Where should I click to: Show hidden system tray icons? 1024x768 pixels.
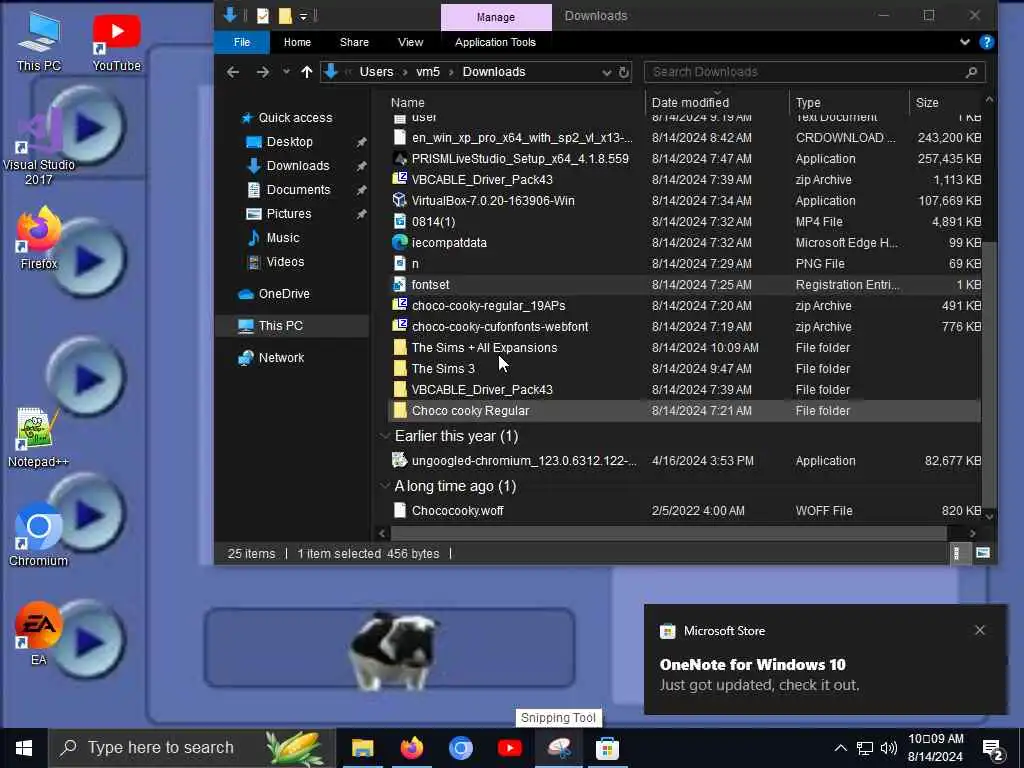[840, 748]
